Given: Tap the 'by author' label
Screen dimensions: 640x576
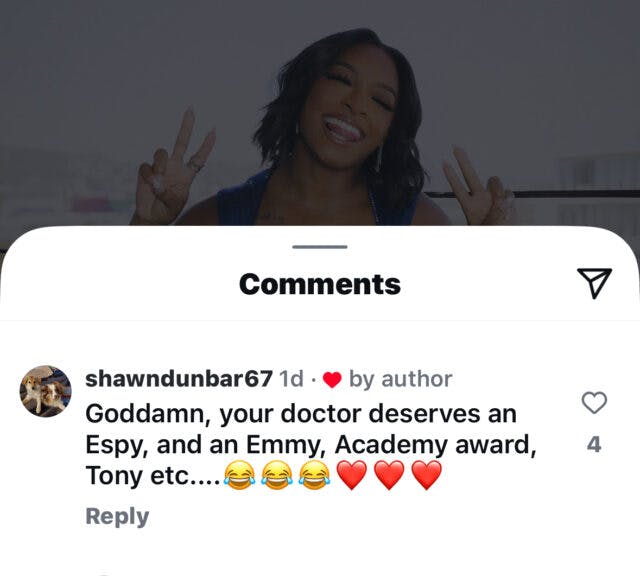Looking at the screenshot, I should pyautogui.click(x=400, y=379).
